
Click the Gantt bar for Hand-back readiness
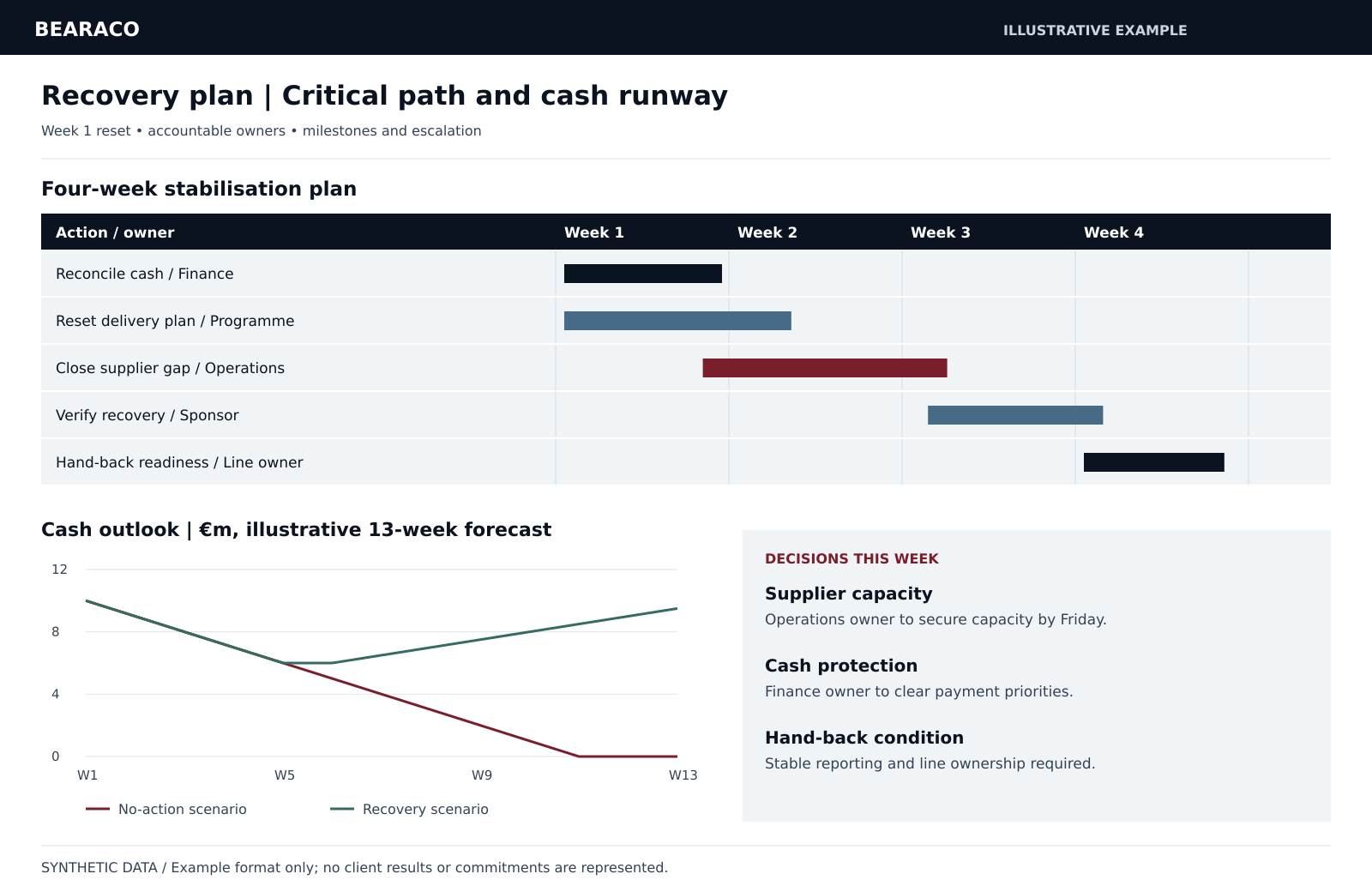click(1154, 462)
